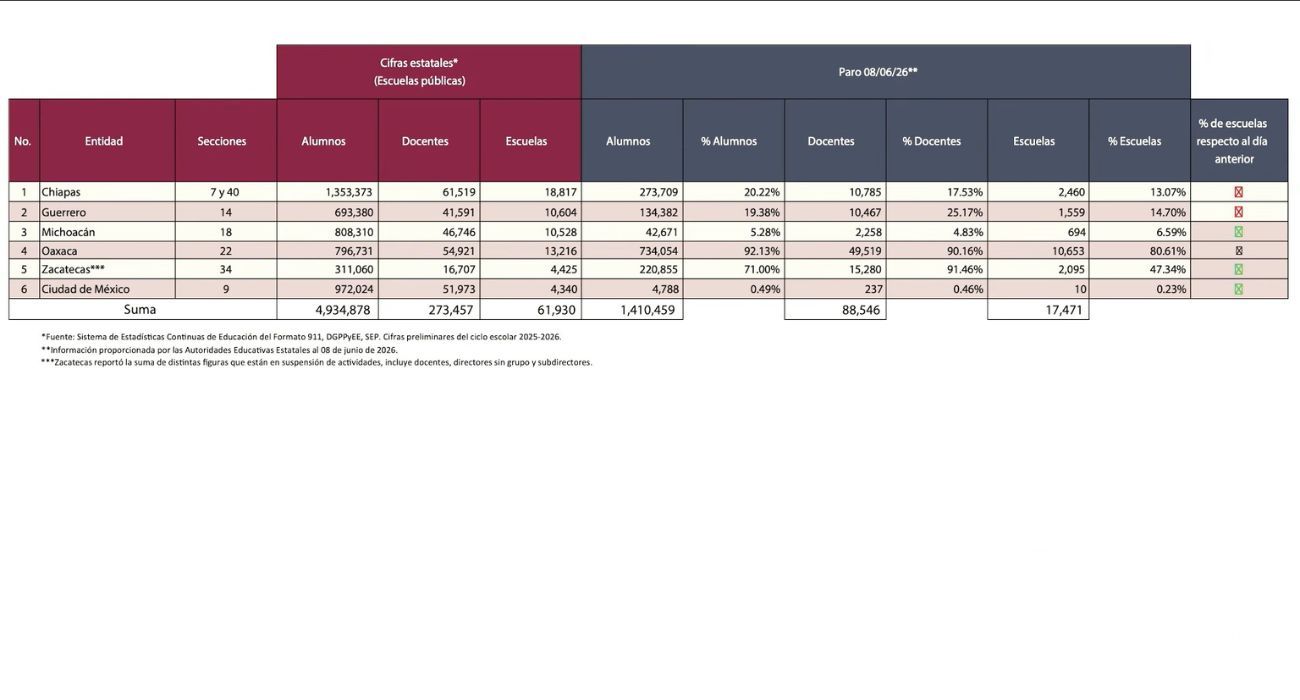
Task: Click the green indicator icon in Michoacán row
Action: coord(1238,231)
